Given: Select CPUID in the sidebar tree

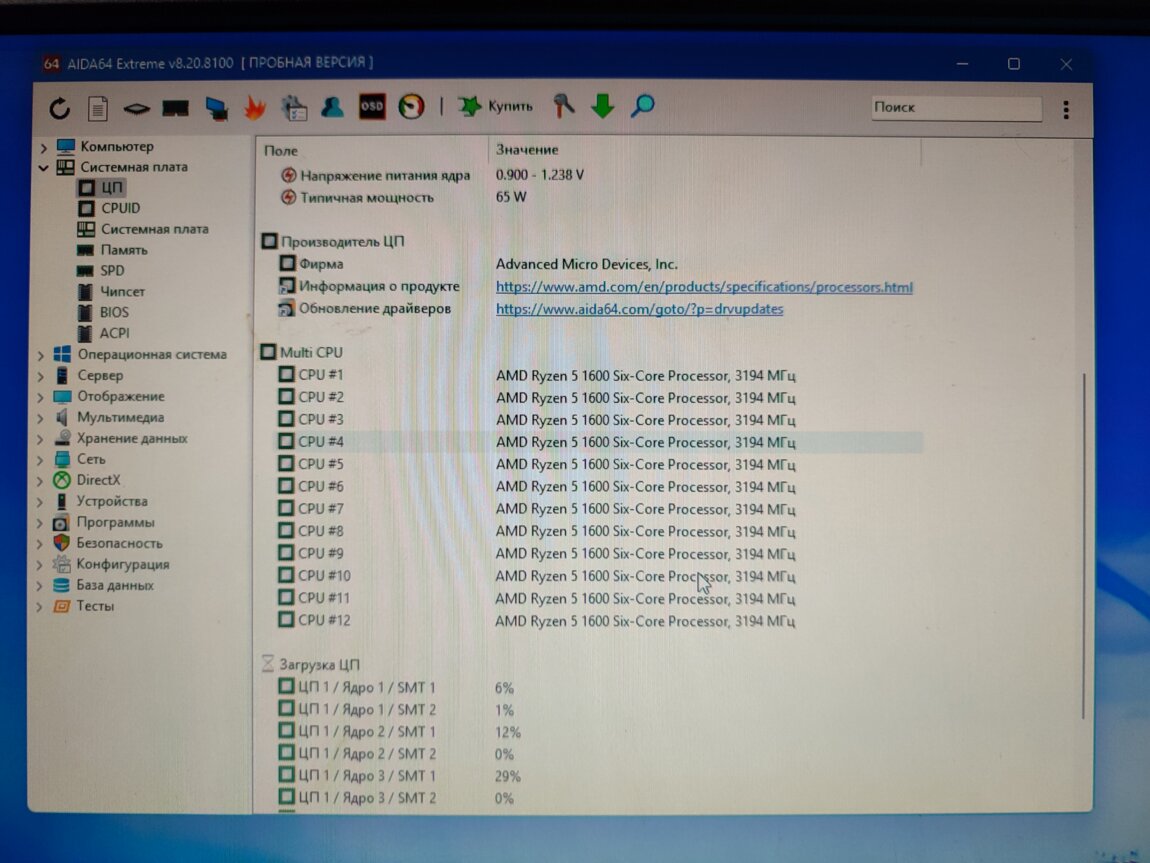Looking at the screenshot, I should (x=120, y=208).
